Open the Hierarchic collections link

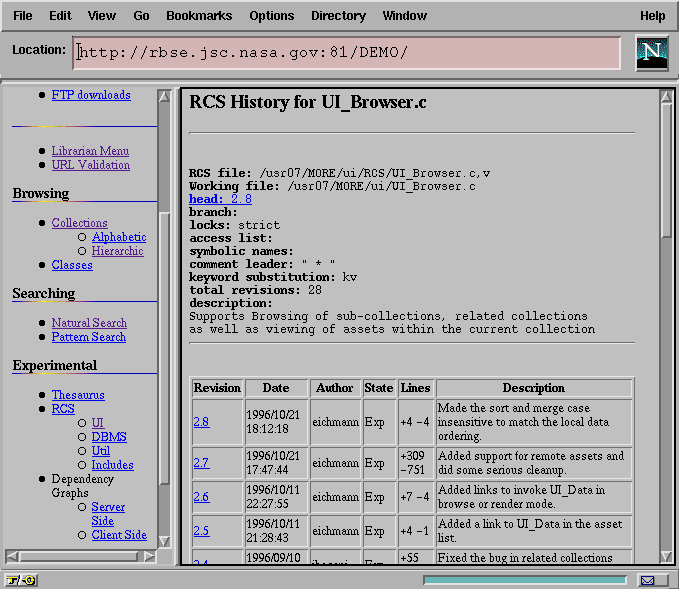118,251
